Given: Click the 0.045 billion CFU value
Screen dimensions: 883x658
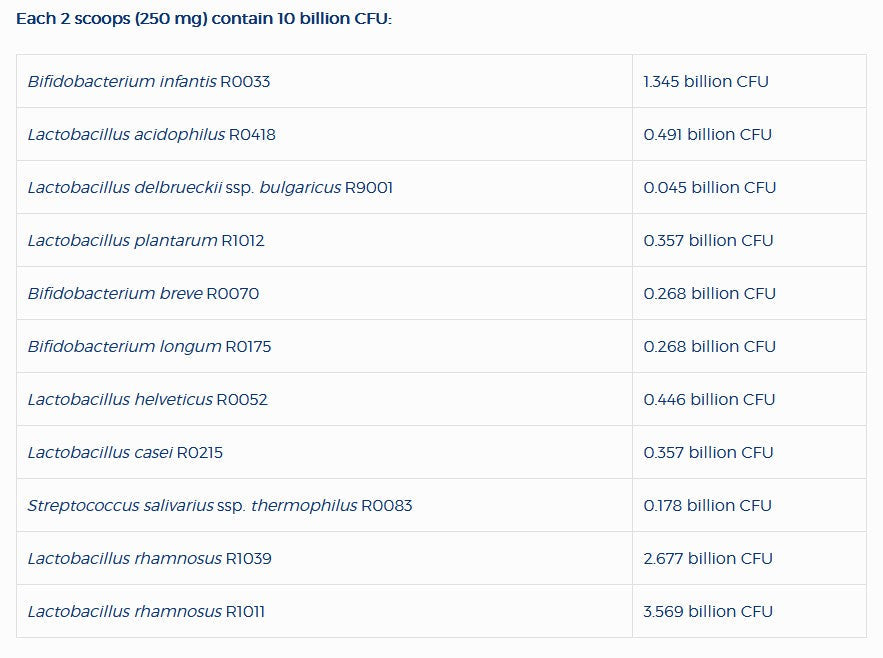Looking at the screenshot, I should 710,188.
